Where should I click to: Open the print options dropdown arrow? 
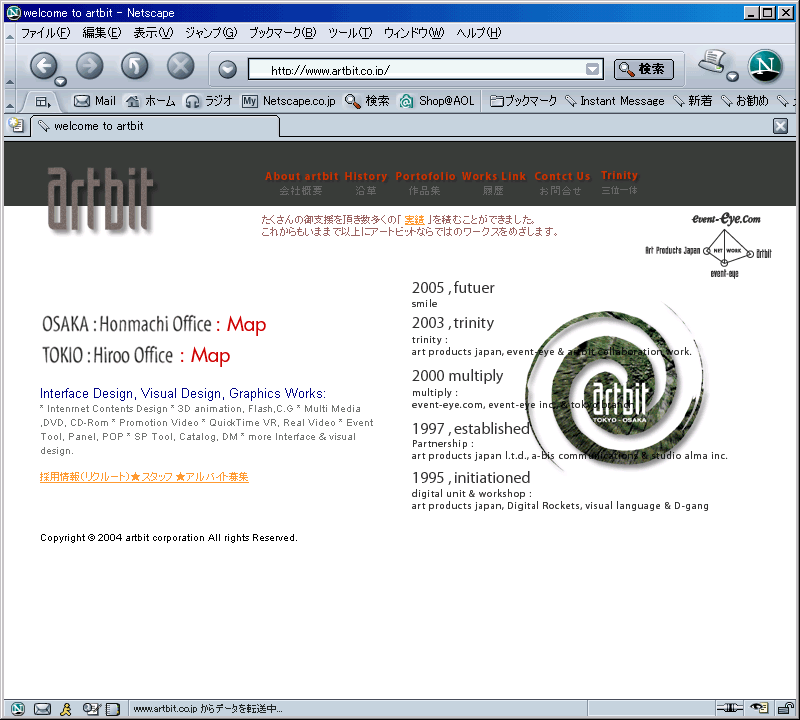733,77
